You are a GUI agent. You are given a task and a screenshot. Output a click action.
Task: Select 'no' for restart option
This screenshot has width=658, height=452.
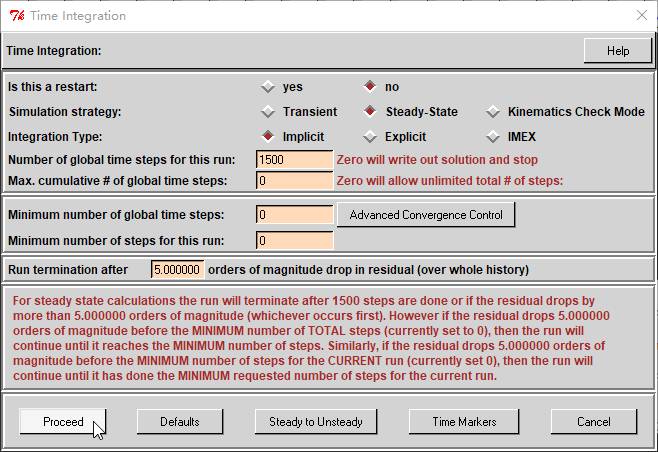370,87
